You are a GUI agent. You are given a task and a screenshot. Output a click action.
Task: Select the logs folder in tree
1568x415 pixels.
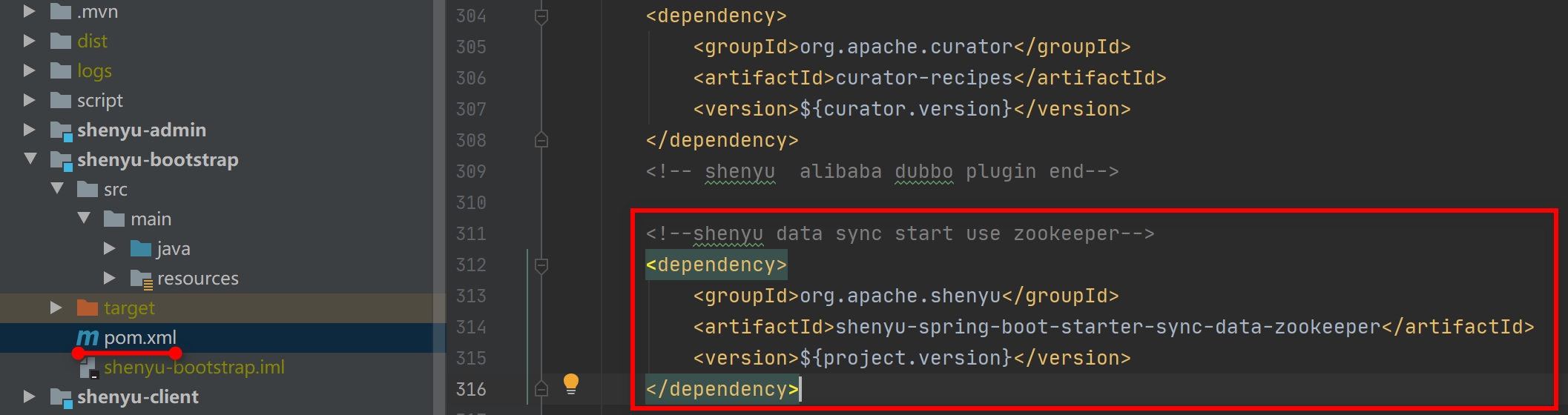tap(94, 71)
